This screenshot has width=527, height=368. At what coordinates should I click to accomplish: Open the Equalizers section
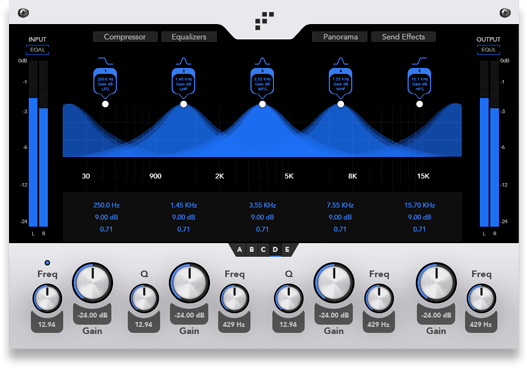(x=189, y=37)
